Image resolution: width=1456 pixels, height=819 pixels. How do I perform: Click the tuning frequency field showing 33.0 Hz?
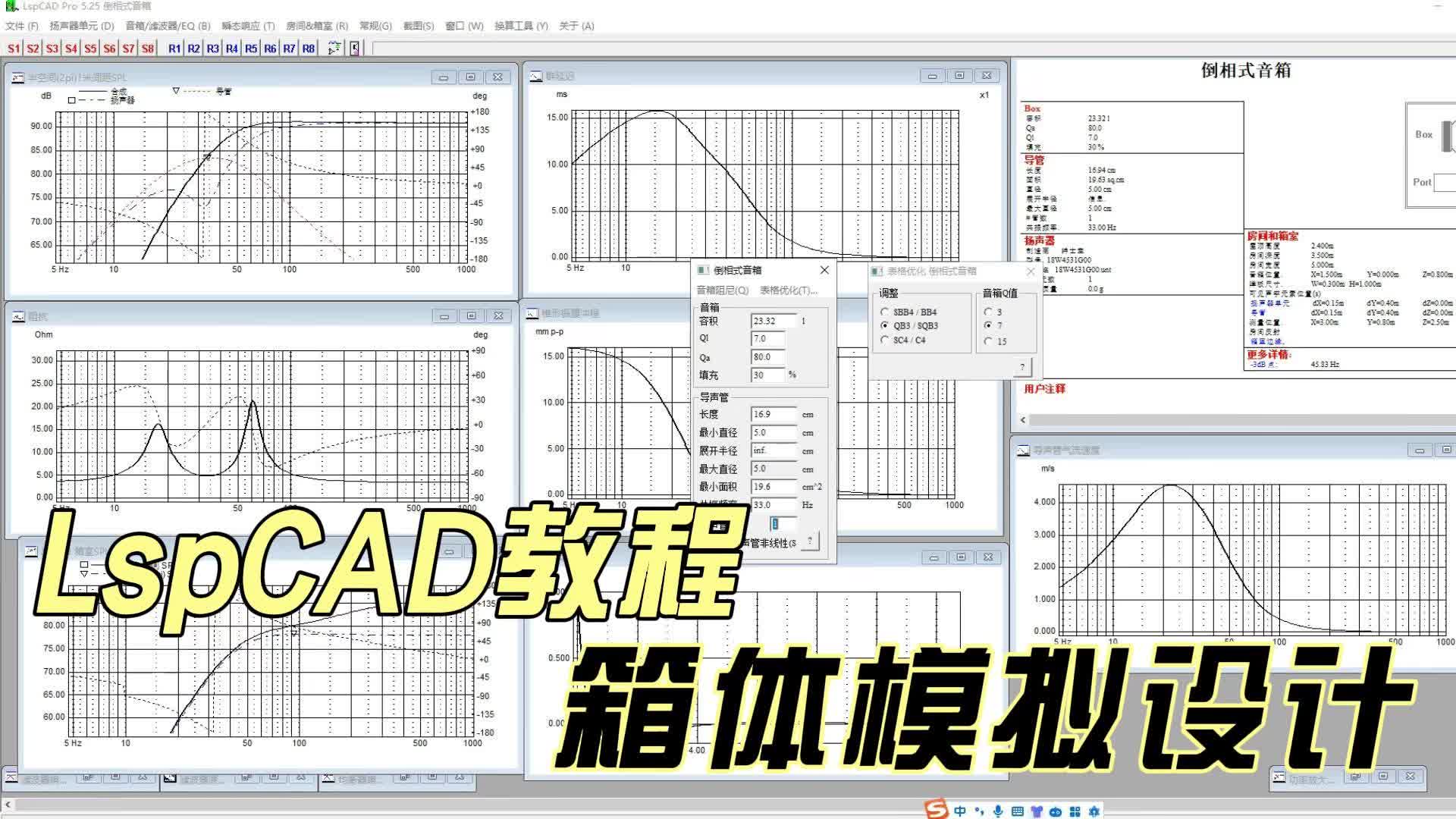774,504
